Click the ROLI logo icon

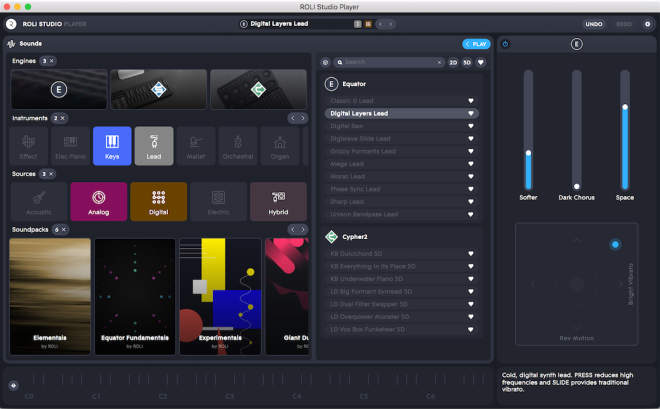[x=11, y=24]
